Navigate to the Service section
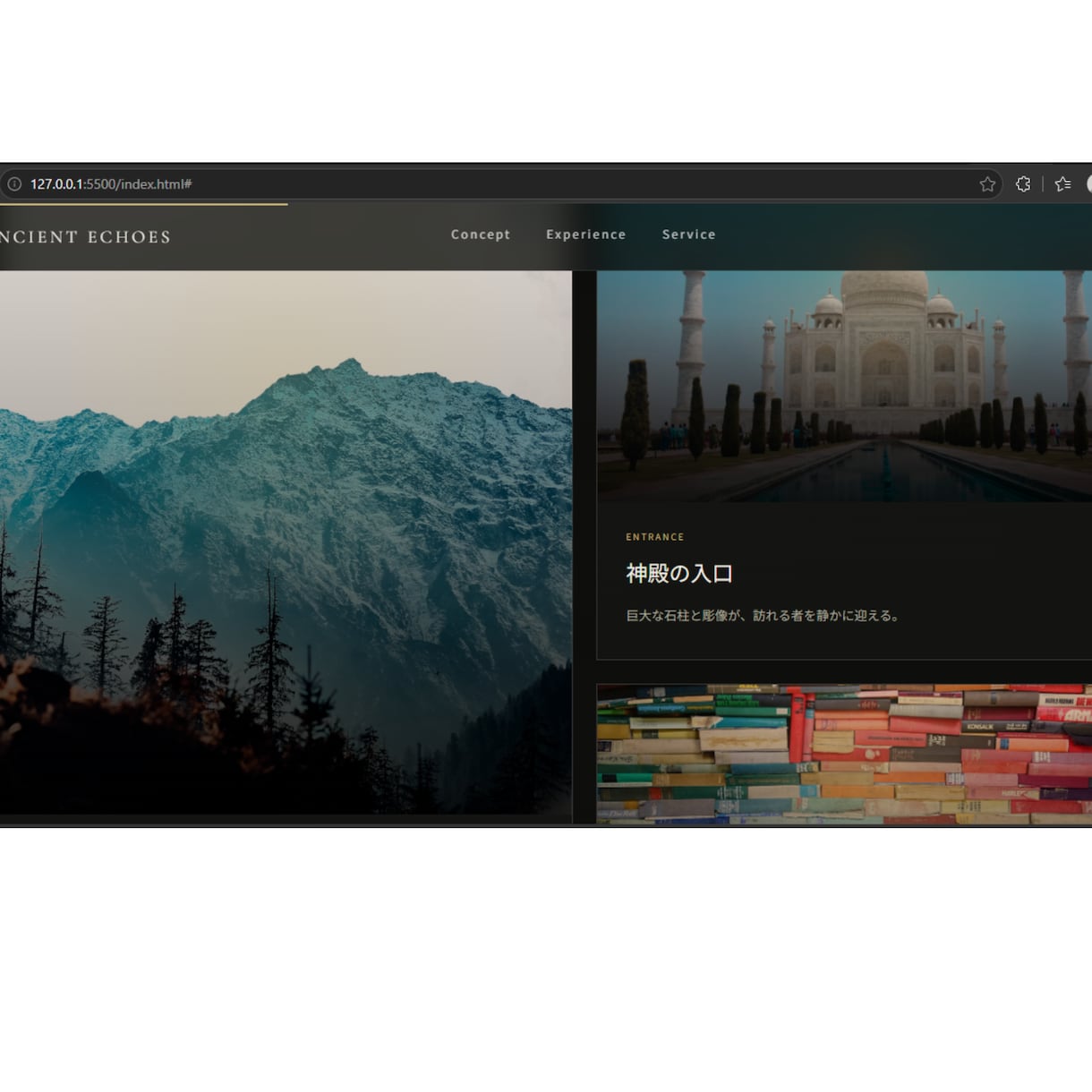Image resolution: width=1092 pixels, height=1092 pixels. [x=688, y=235]
